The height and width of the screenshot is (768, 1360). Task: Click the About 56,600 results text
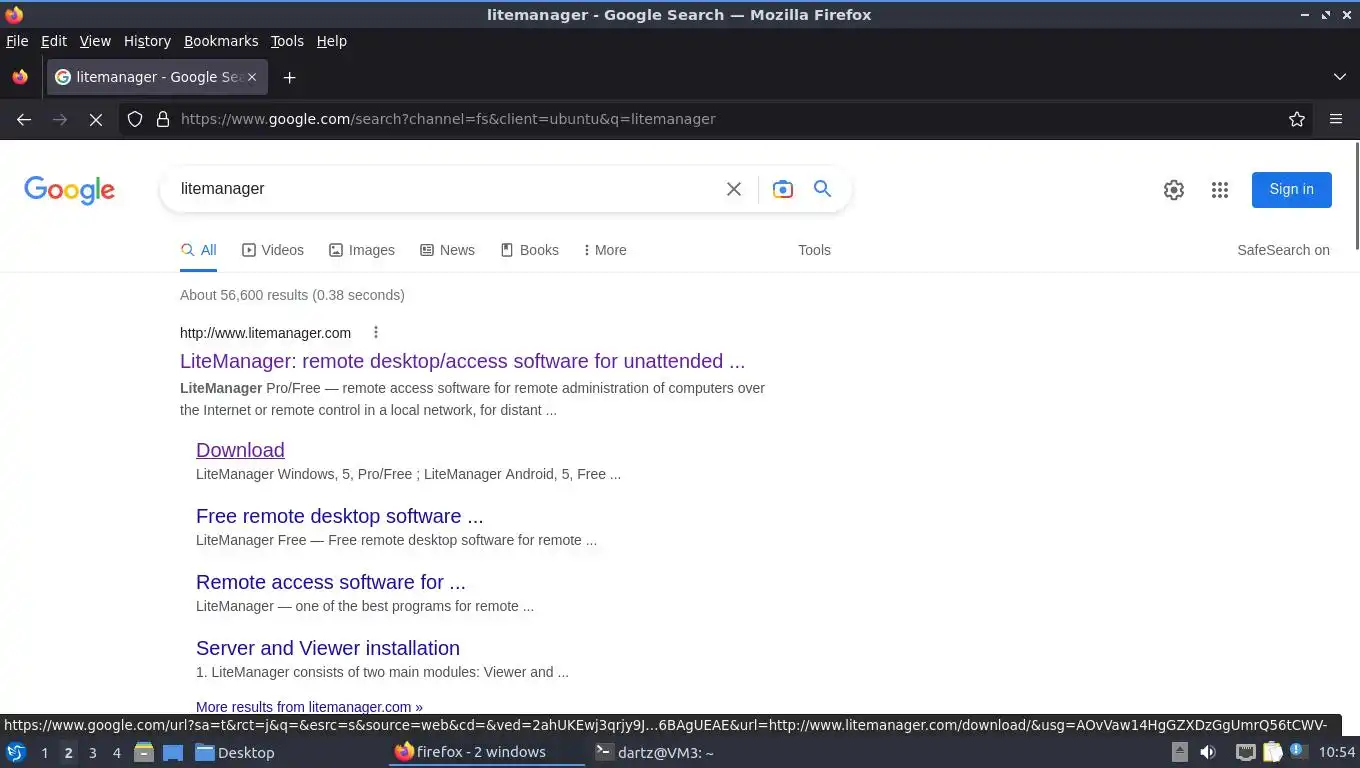tap(292, 295)
